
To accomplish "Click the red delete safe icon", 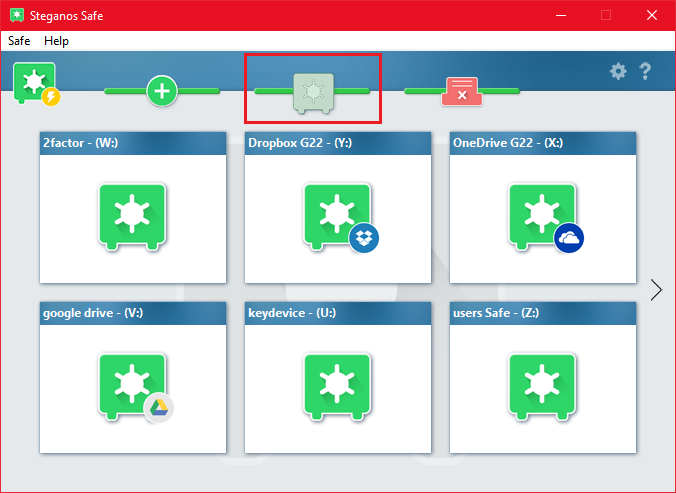I will point(460,91).
